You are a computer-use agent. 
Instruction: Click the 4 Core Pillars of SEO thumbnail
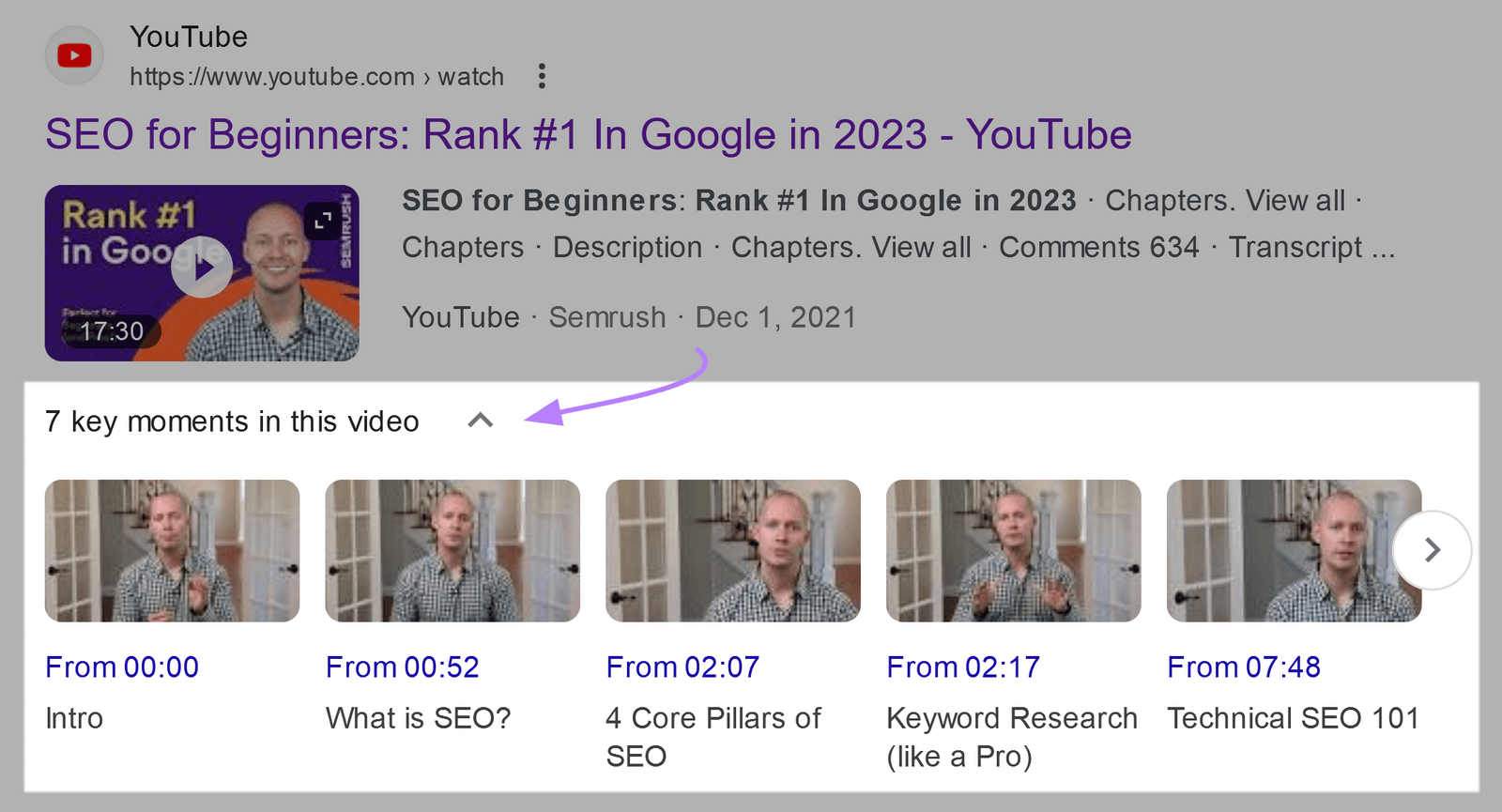pyautogui.click(x=733, y=550)
